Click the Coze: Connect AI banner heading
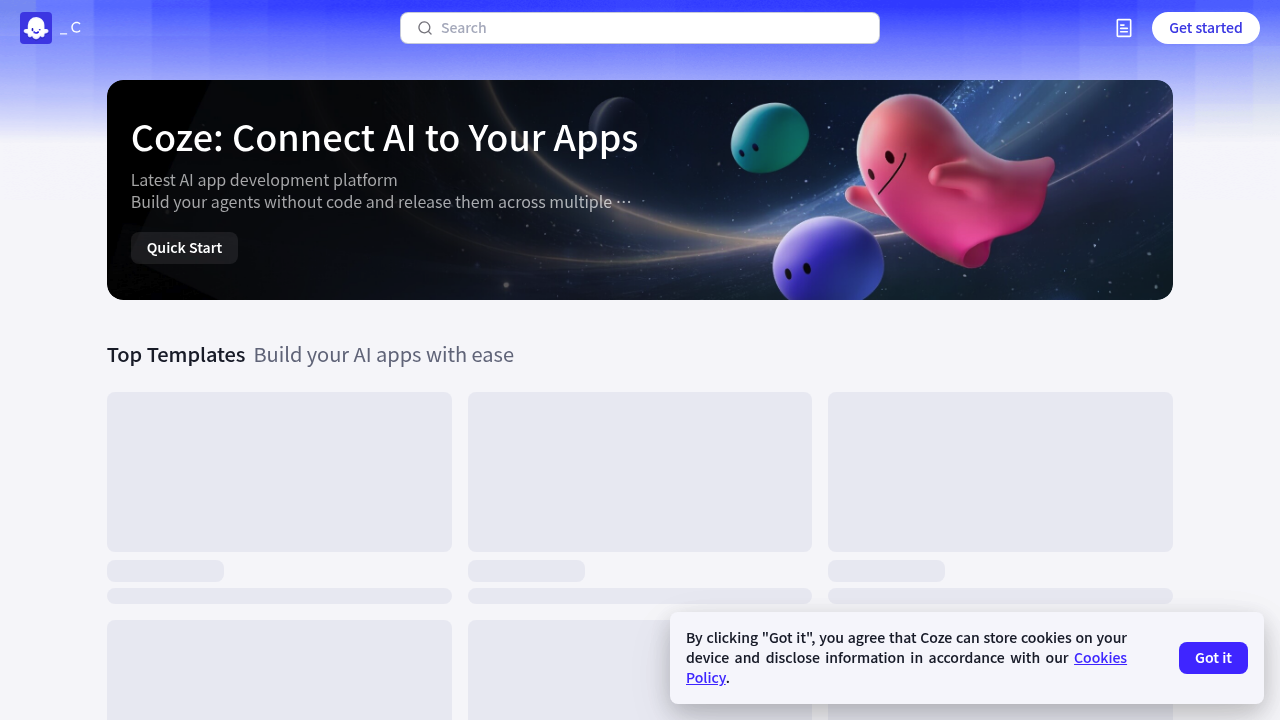The image size is (1280, 720). [x=384, y=138]
